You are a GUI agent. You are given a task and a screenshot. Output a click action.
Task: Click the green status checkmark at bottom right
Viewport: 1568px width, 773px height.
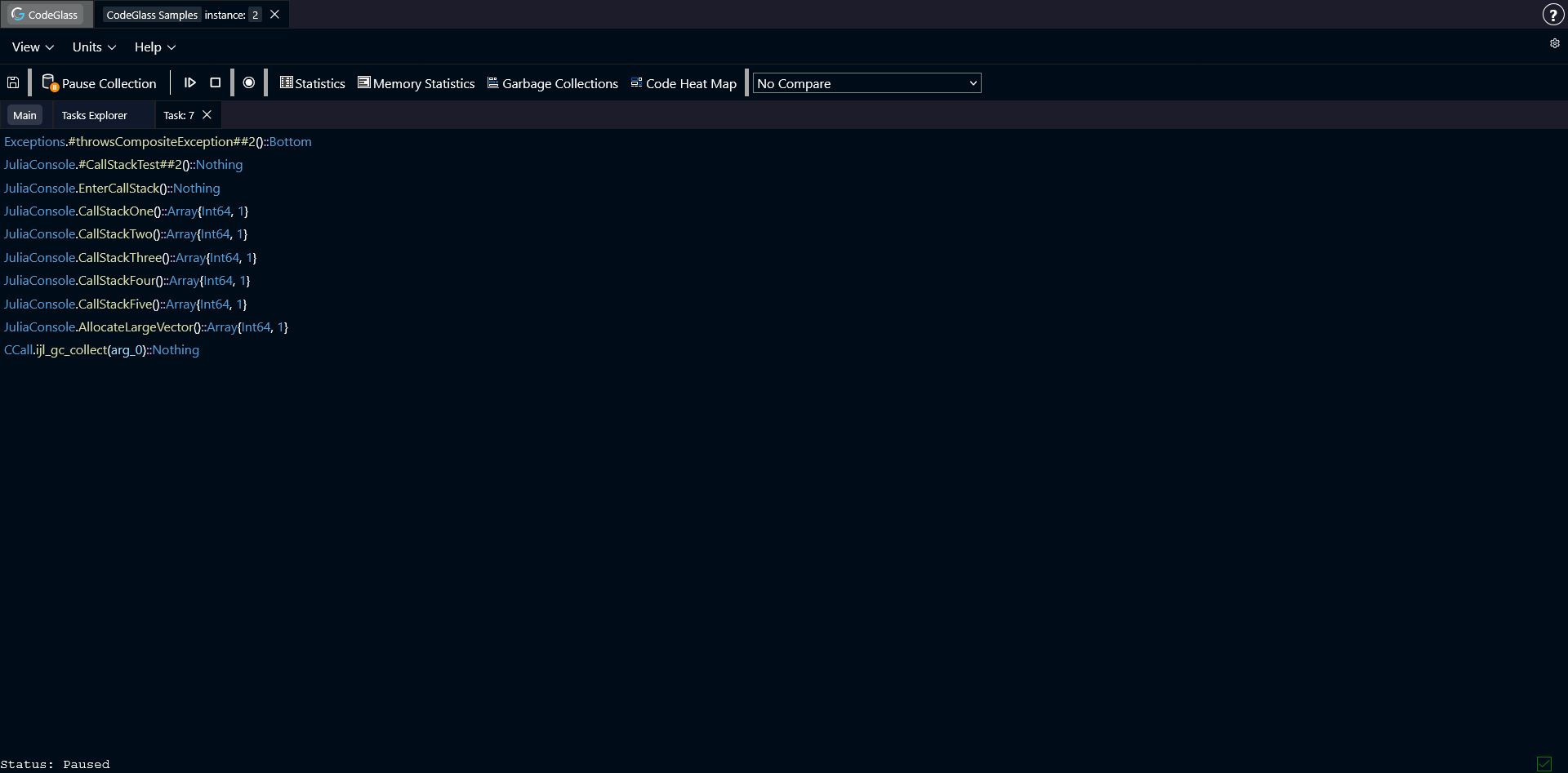(1546, 764)
